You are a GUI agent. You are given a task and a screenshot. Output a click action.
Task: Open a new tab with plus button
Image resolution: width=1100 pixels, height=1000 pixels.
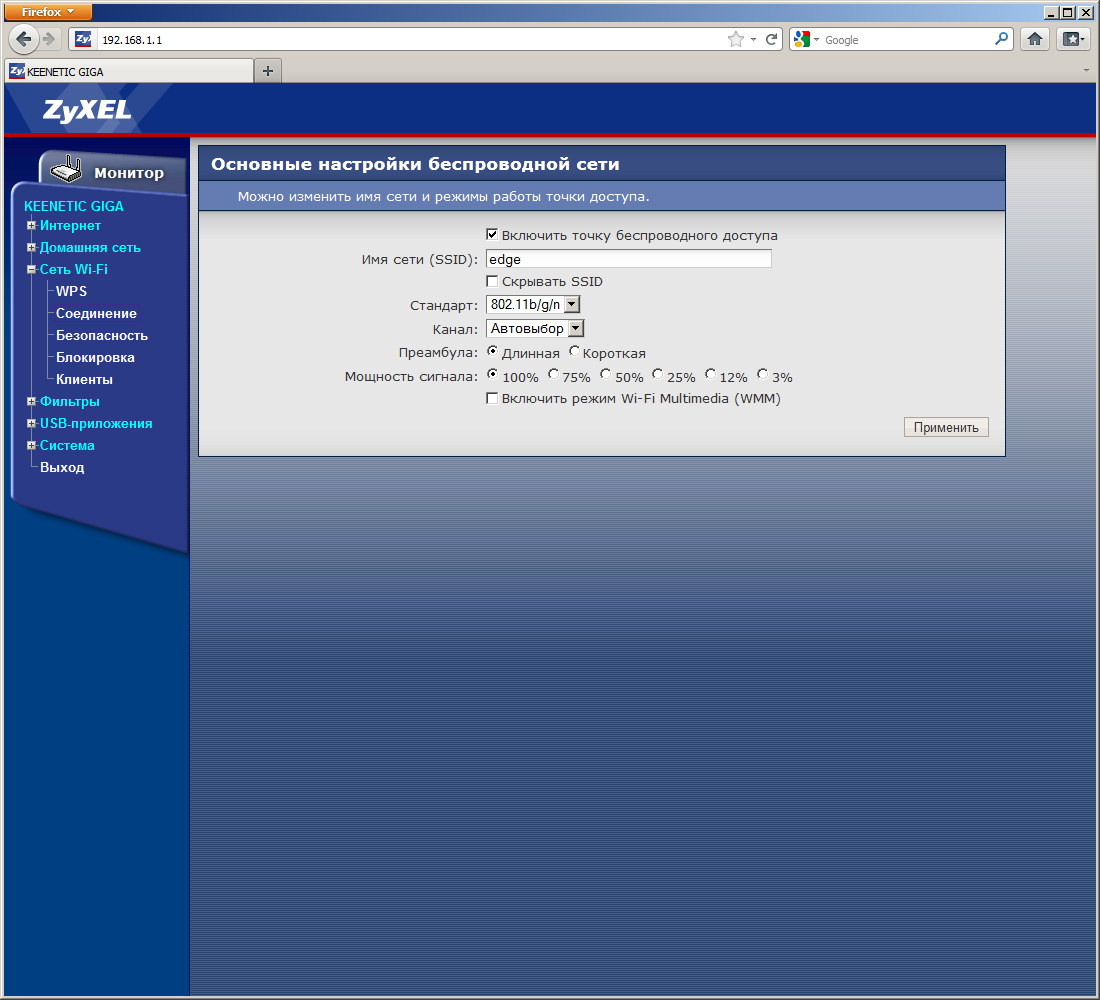click(x=267, y=71)
